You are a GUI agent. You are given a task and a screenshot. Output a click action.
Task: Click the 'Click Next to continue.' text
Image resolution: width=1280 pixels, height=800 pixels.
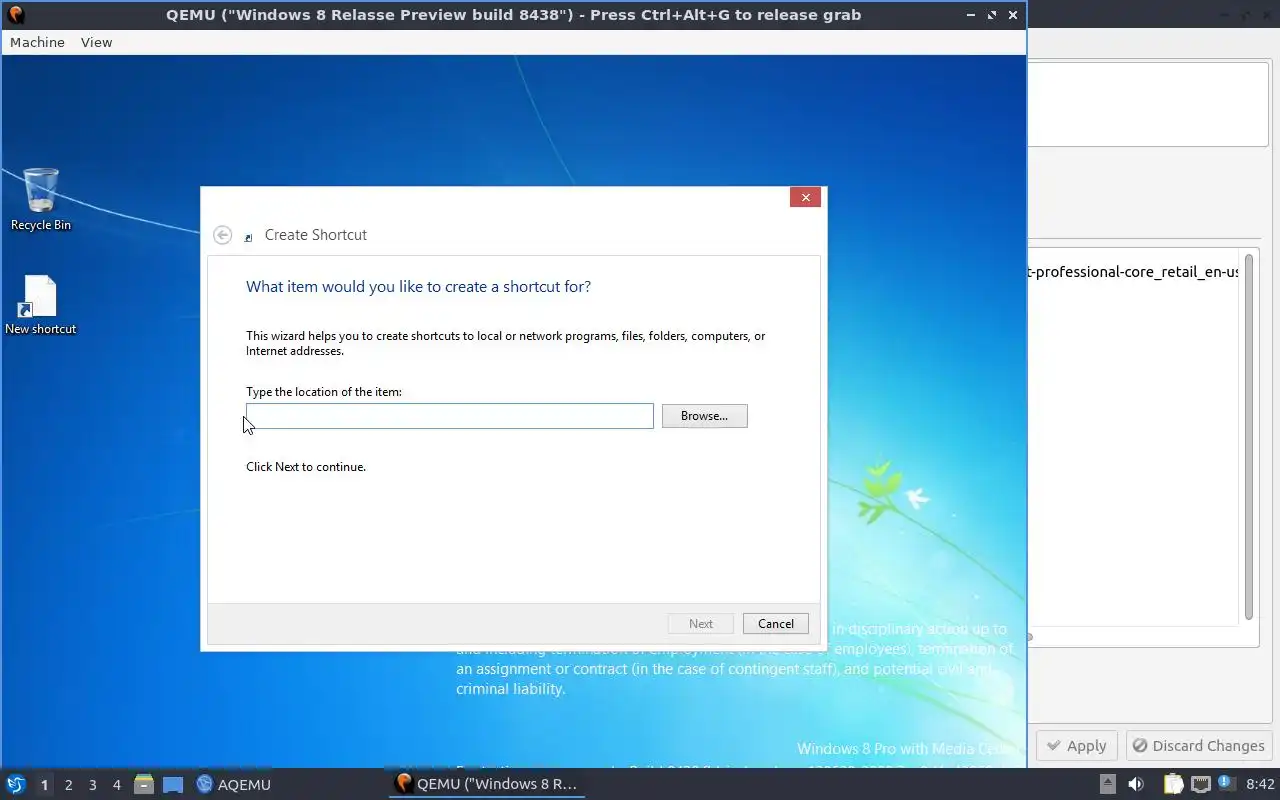tap(306, 467)
